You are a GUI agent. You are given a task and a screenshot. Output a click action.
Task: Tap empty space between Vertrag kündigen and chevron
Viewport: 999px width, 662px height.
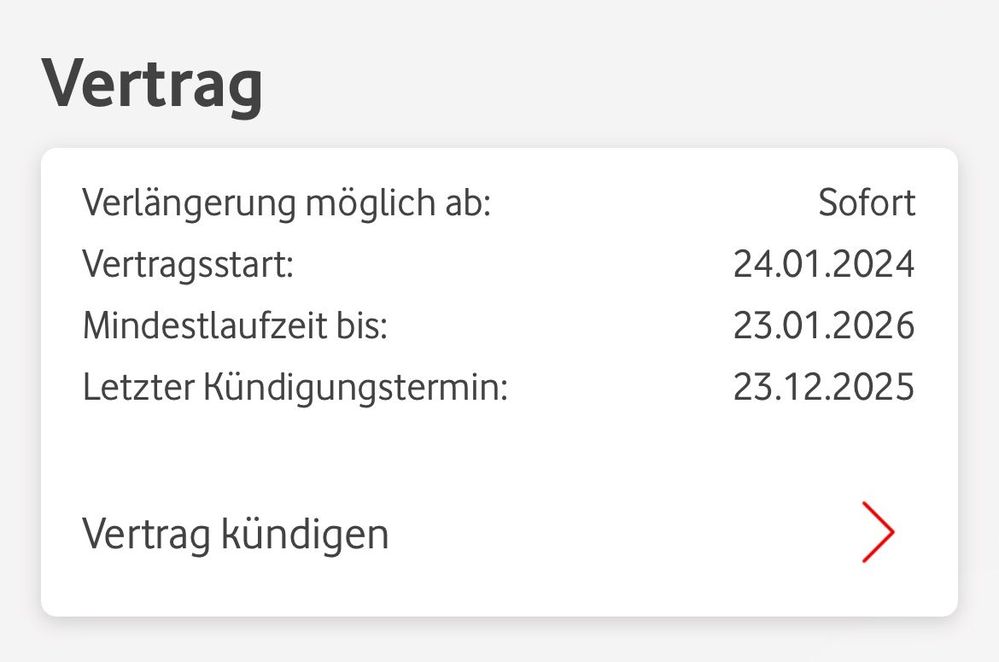pyautogui.click(x=620, y=534)
